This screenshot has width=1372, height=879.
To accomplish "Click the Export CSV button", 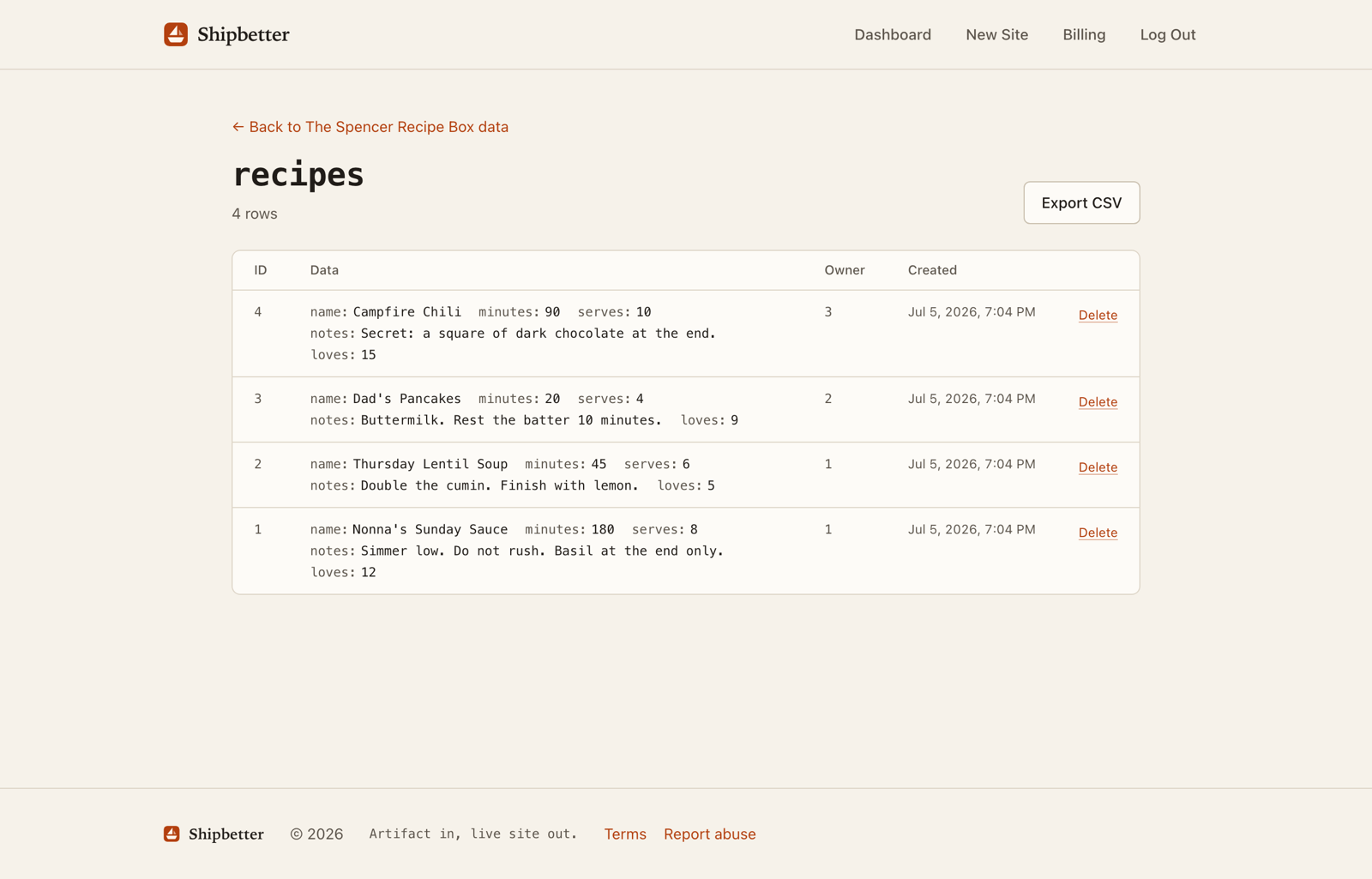I will 1081,202.
